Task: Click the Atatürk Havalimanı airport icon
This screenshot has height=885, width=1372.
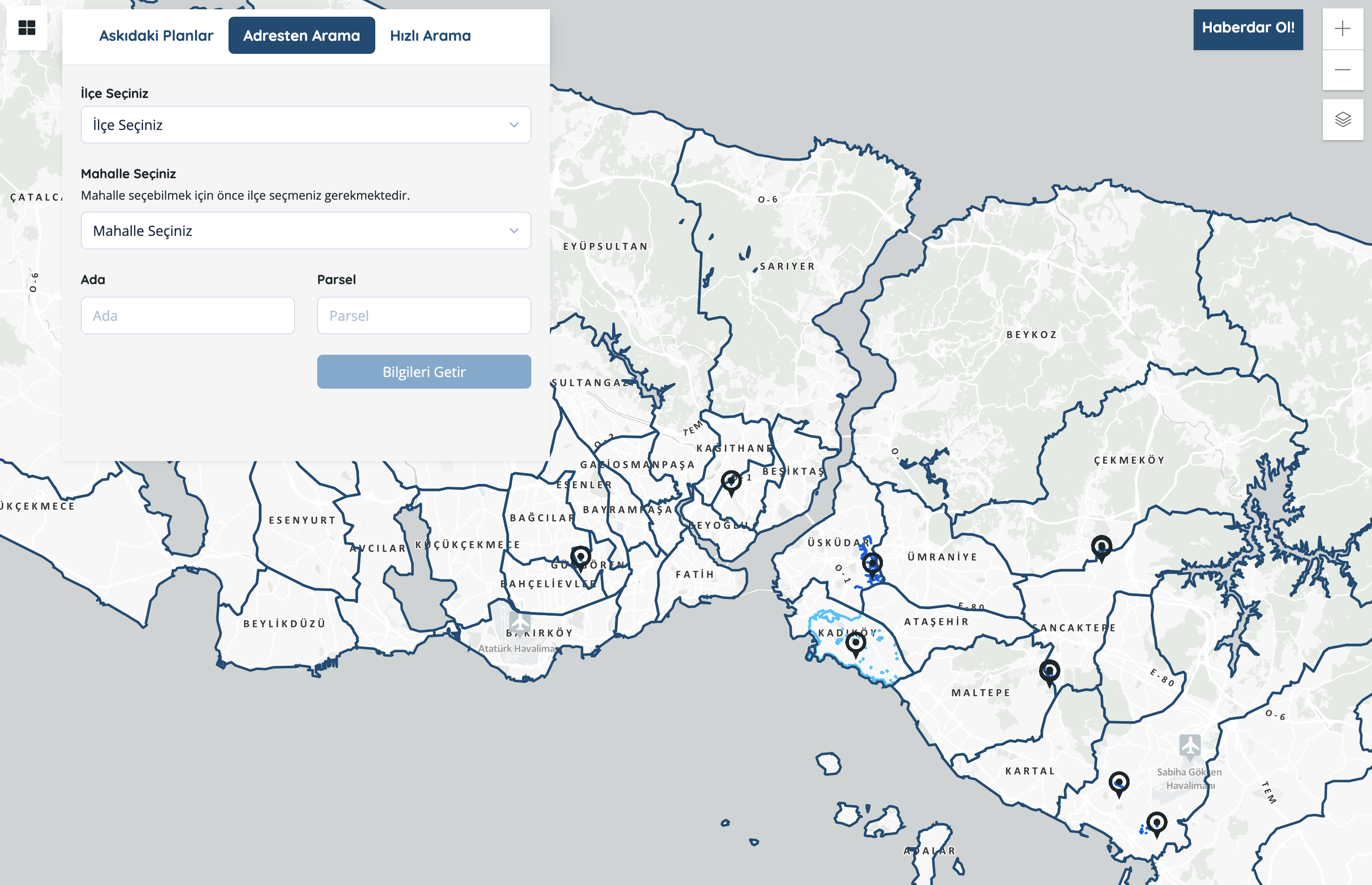Action: pyautogui.click(x=520, y=623)
